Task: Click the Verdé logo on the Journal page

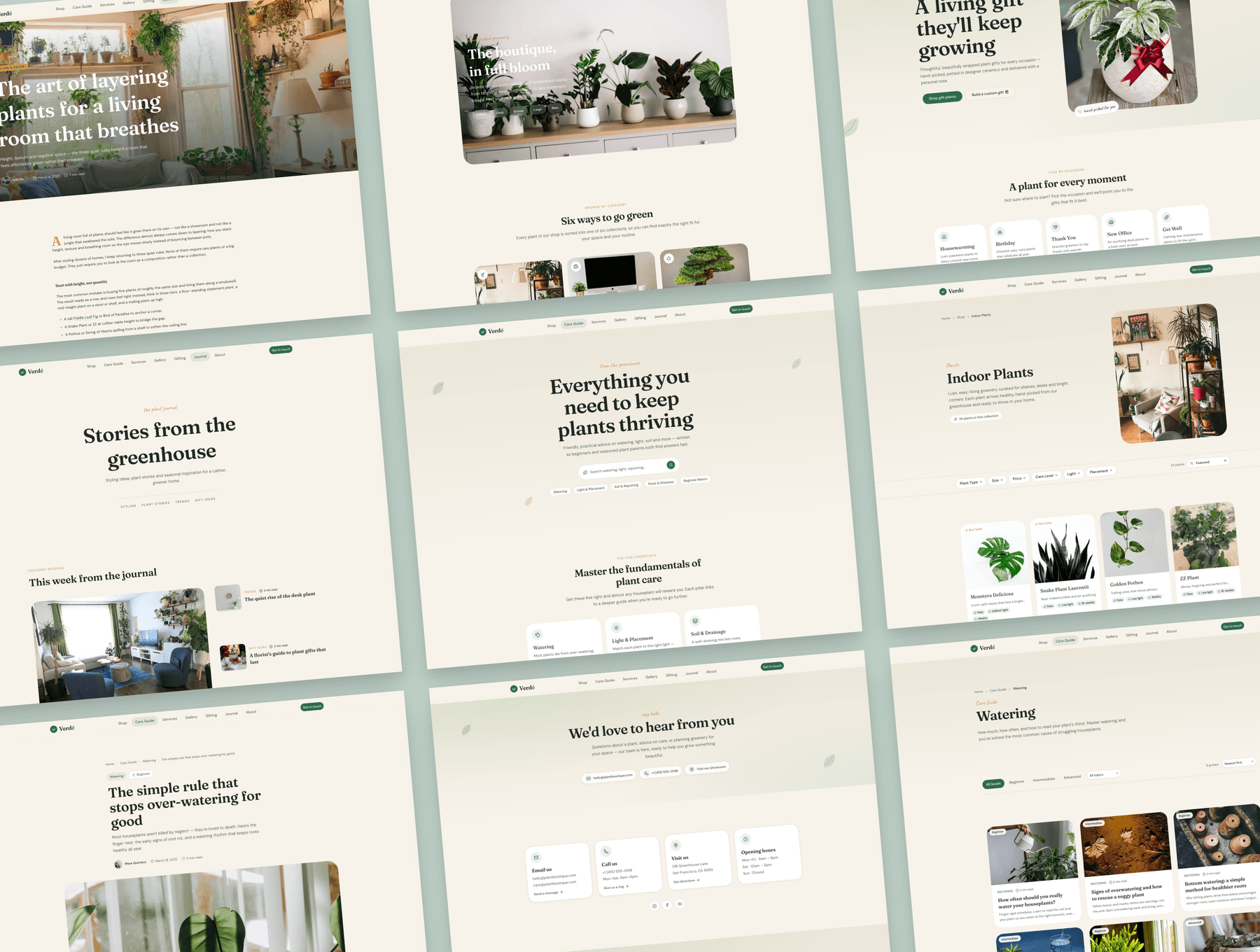Action: tap(31, 372)
